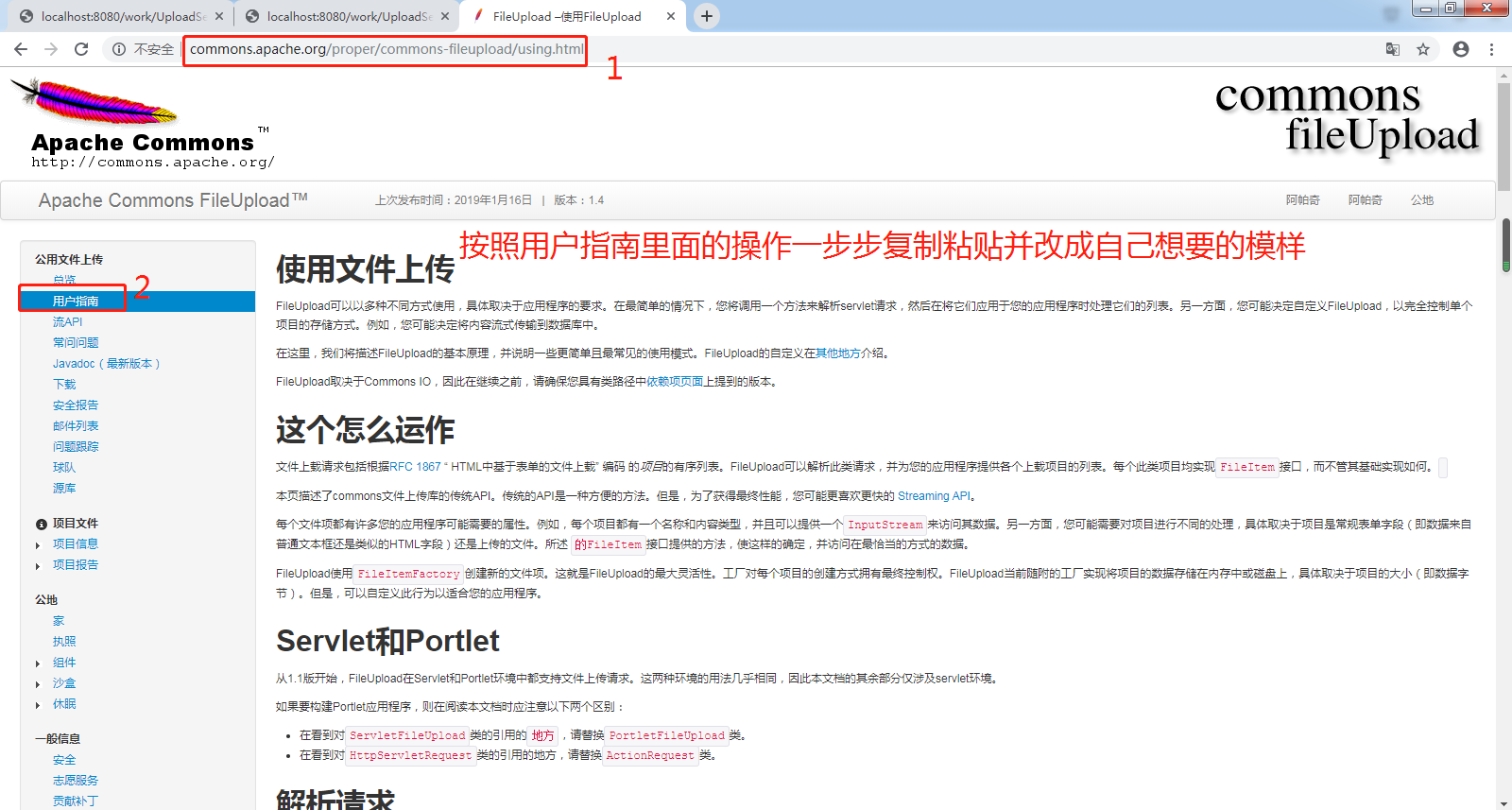This screenshot has height=810, width=1512.
Task: Click the inner content scrollbar thumb
Action: click(1506, 245)
